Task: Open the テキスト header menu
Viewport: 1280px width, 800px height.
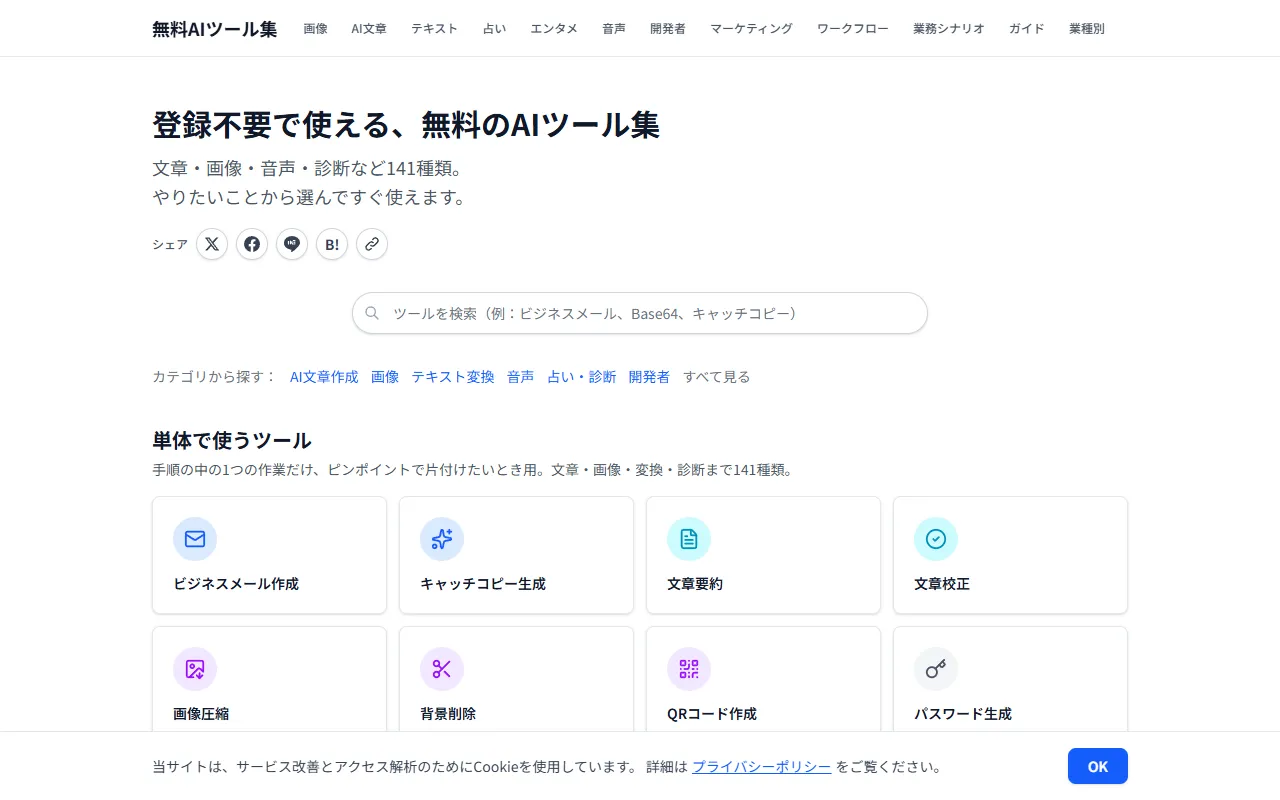Action: tap(435, 29)
